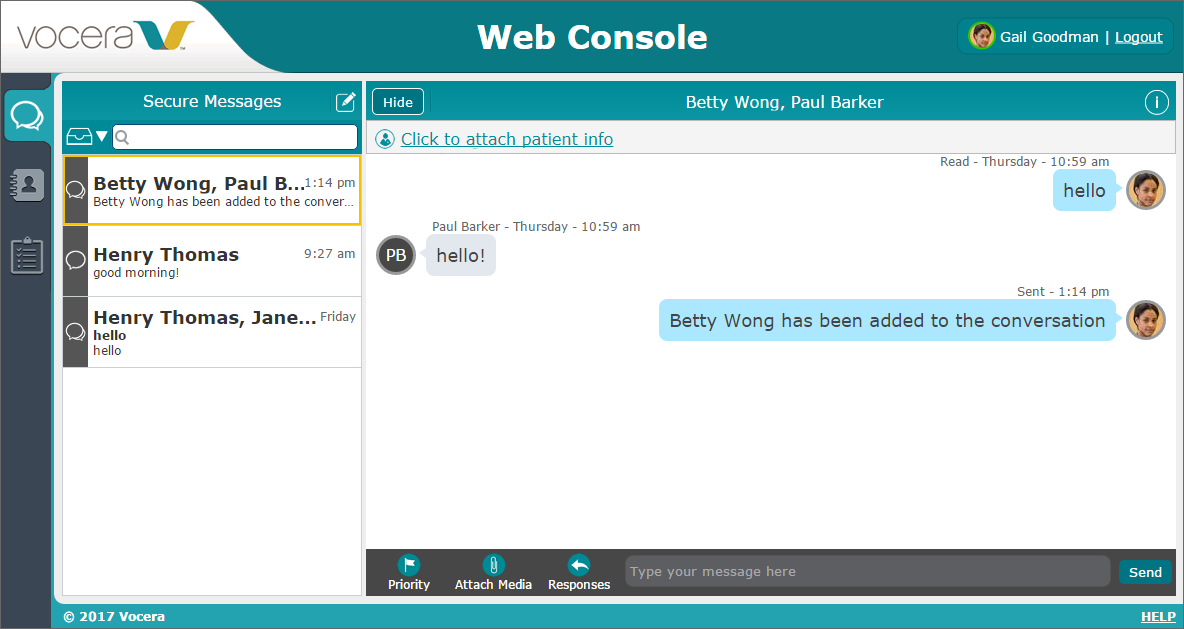Viewport: 1184px width, 629px height.
Task: Open the Secure Messages chat sidebar icon
Action: click(x=27, y=116)
